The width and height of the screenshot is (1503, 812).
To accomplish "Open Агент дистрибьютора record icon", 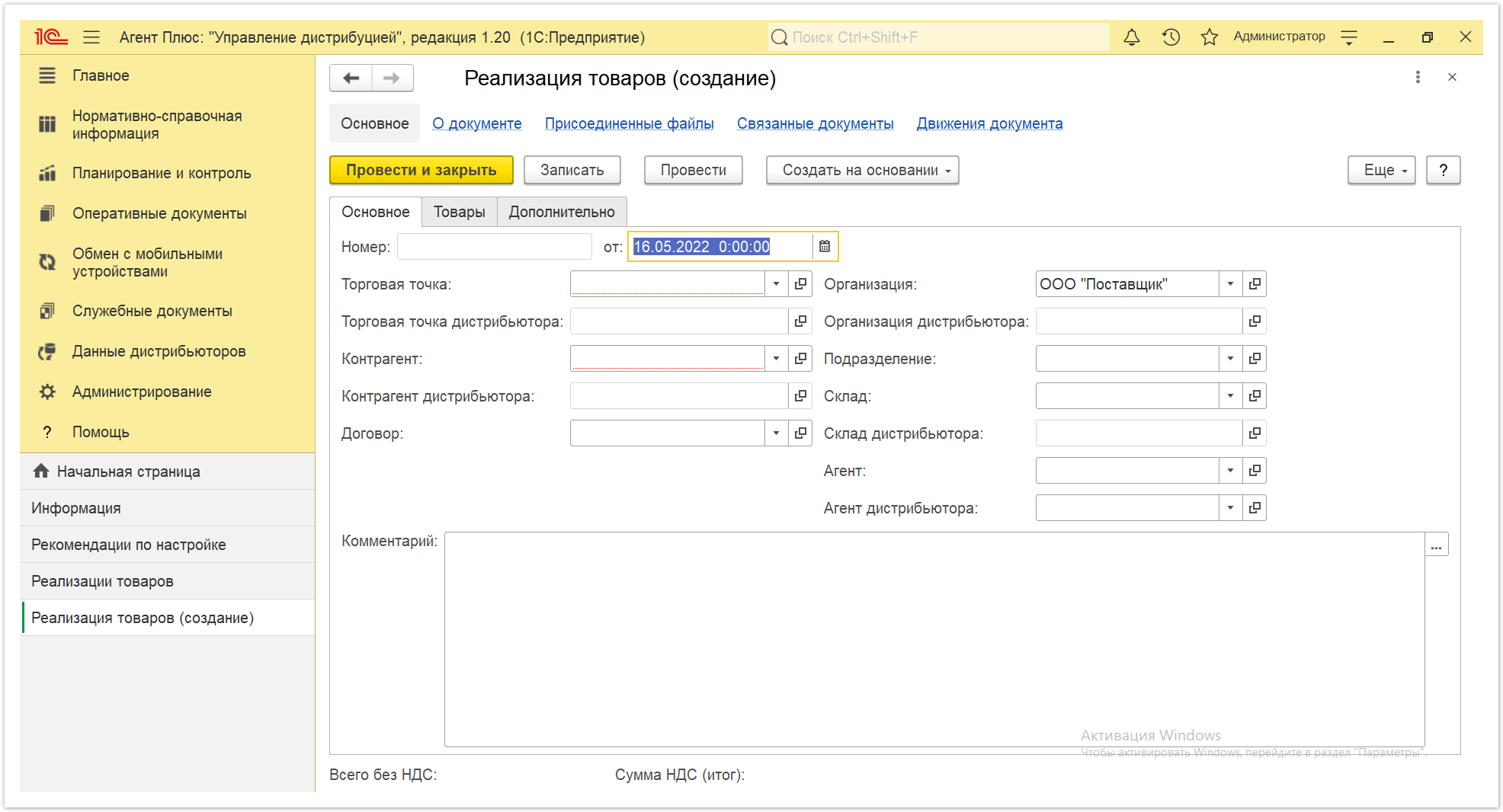I will (x=1255, y=508).
